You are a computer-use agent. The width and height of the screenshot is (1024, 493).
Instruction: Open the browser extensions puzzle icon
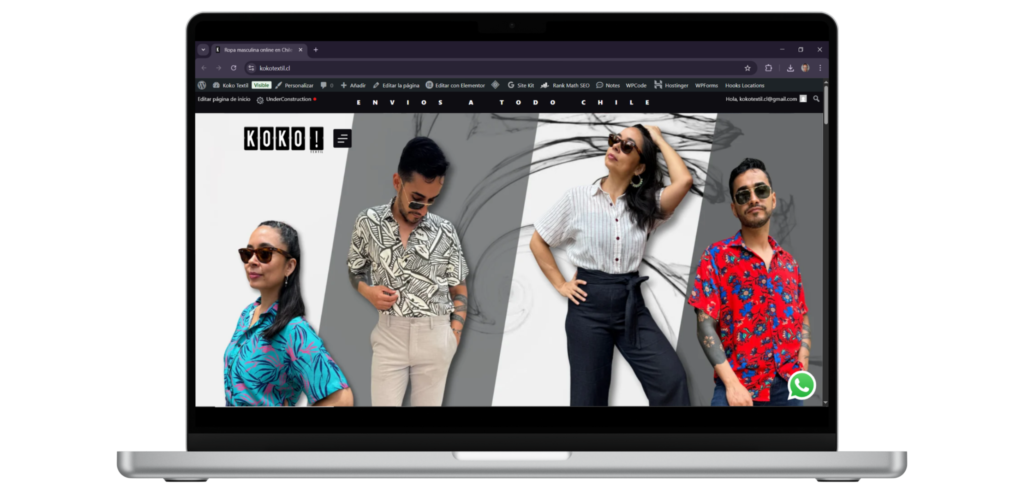[x=769, y=68]
